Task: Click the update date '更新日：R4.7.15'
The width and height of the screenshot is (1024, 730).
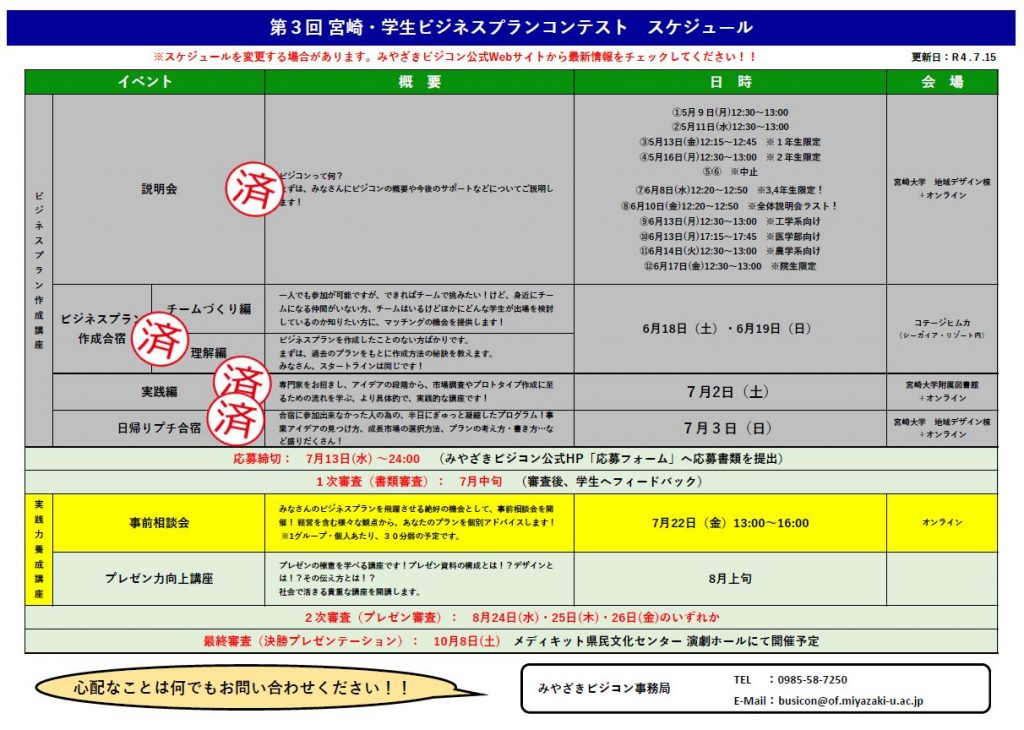Action: click(953, 57)
